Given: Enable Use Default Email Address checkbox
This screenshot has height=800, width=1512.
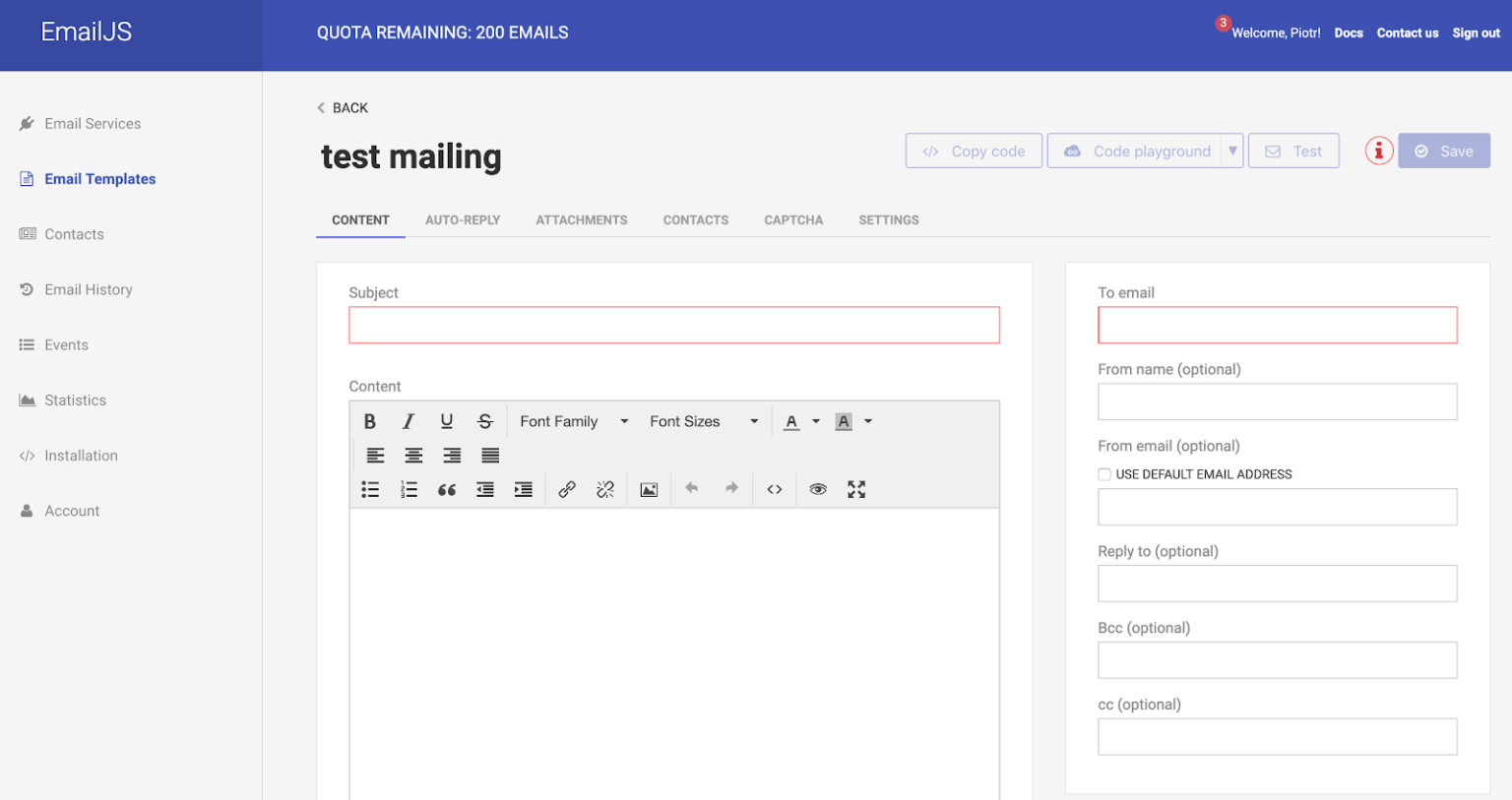Looking at the screenshot, I should [x=1104, y=474].
